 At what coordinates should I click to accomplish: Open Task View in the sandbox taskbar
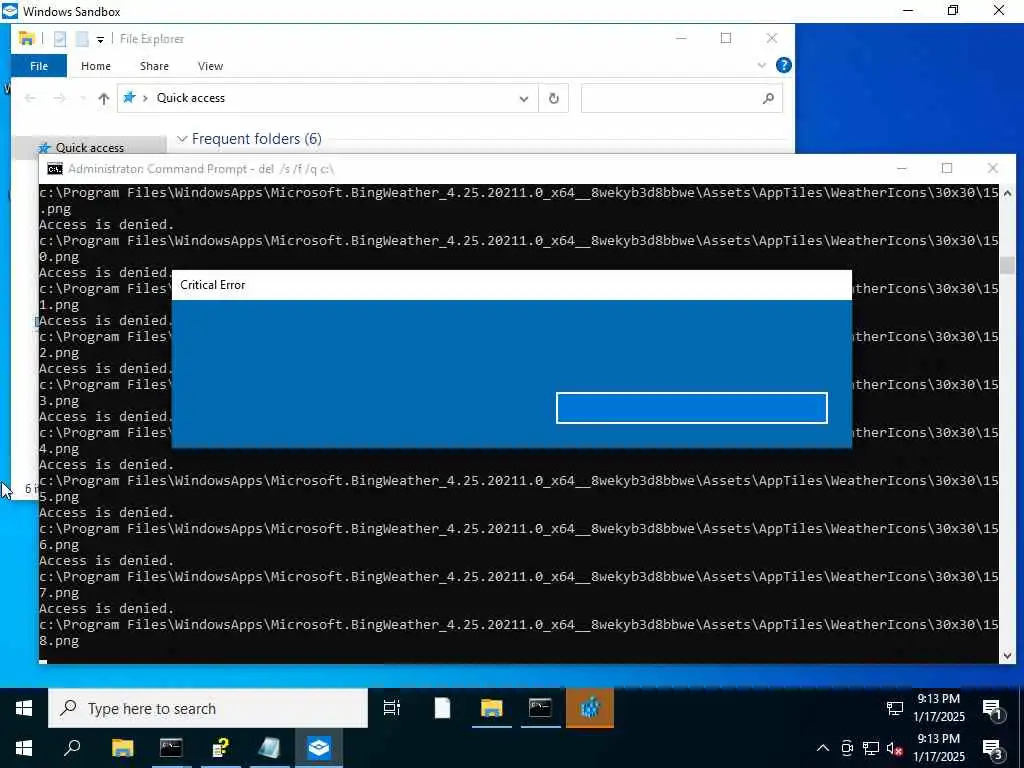pyautogui.click(x=392, y=708)
